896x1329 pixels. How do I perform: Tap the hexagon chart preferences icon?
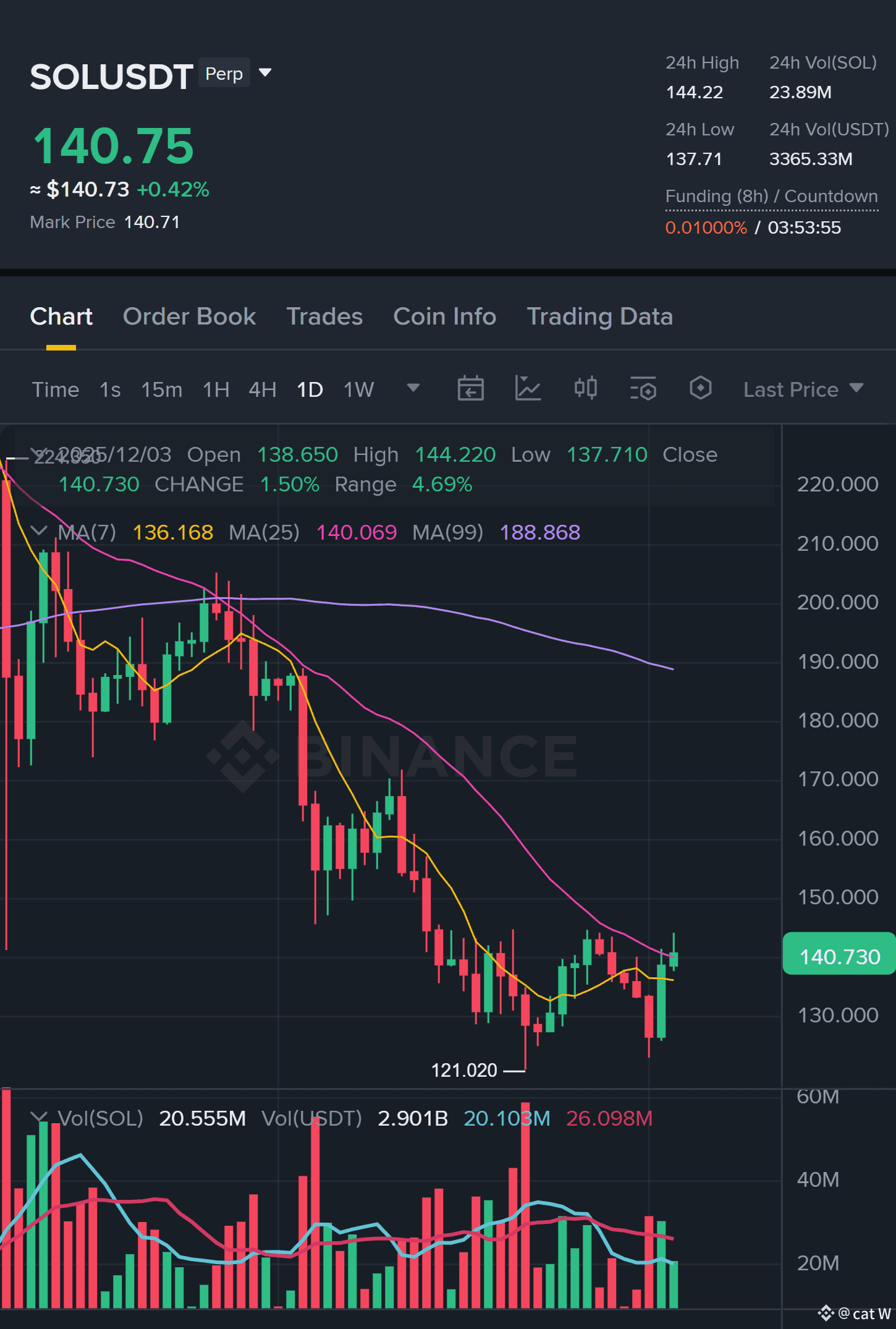pyautogui.click(x=701, y=389)
